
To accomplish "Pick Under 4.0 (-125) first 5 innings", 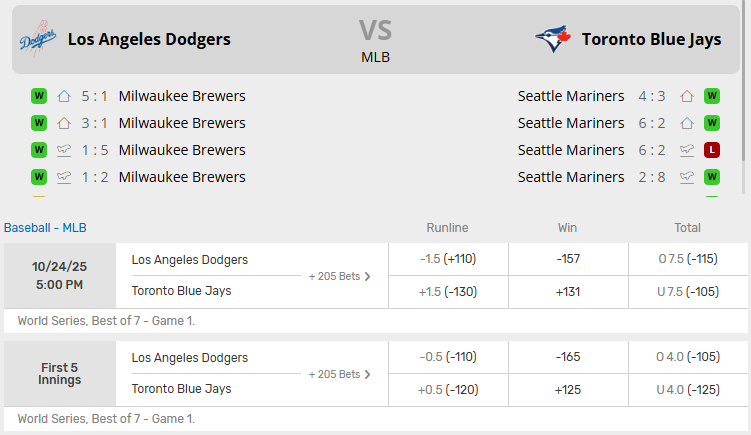I will click(x=687, y=389).
